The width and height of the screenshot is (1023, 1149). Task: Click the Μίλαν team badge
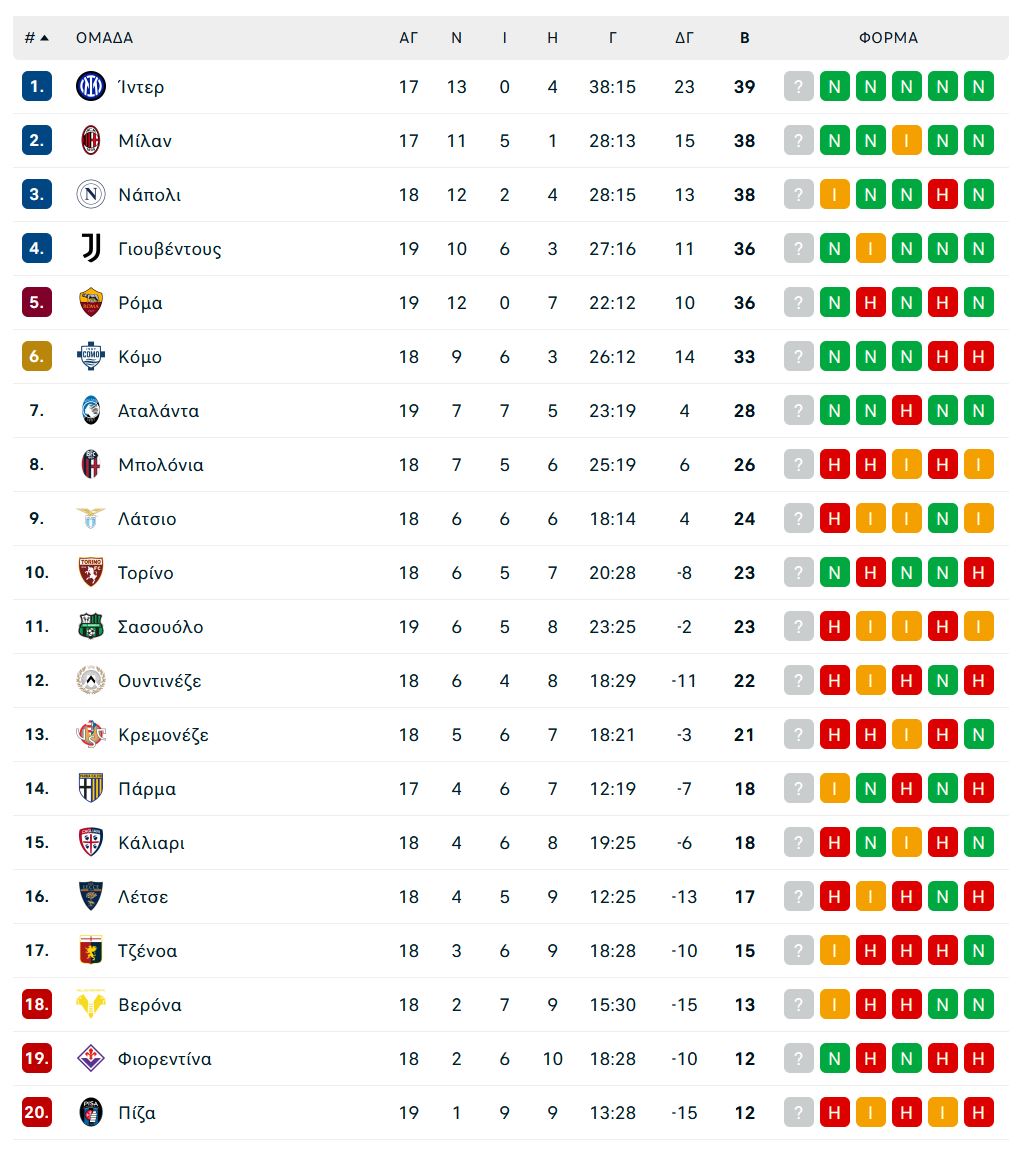point(91,140)
